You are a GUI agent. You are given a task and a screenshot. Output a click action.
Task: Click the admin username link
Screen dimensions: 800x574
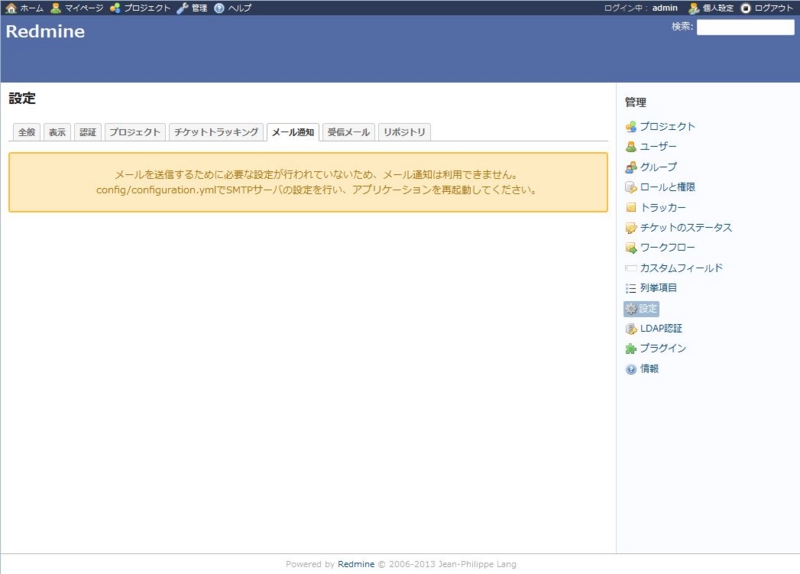665,8
